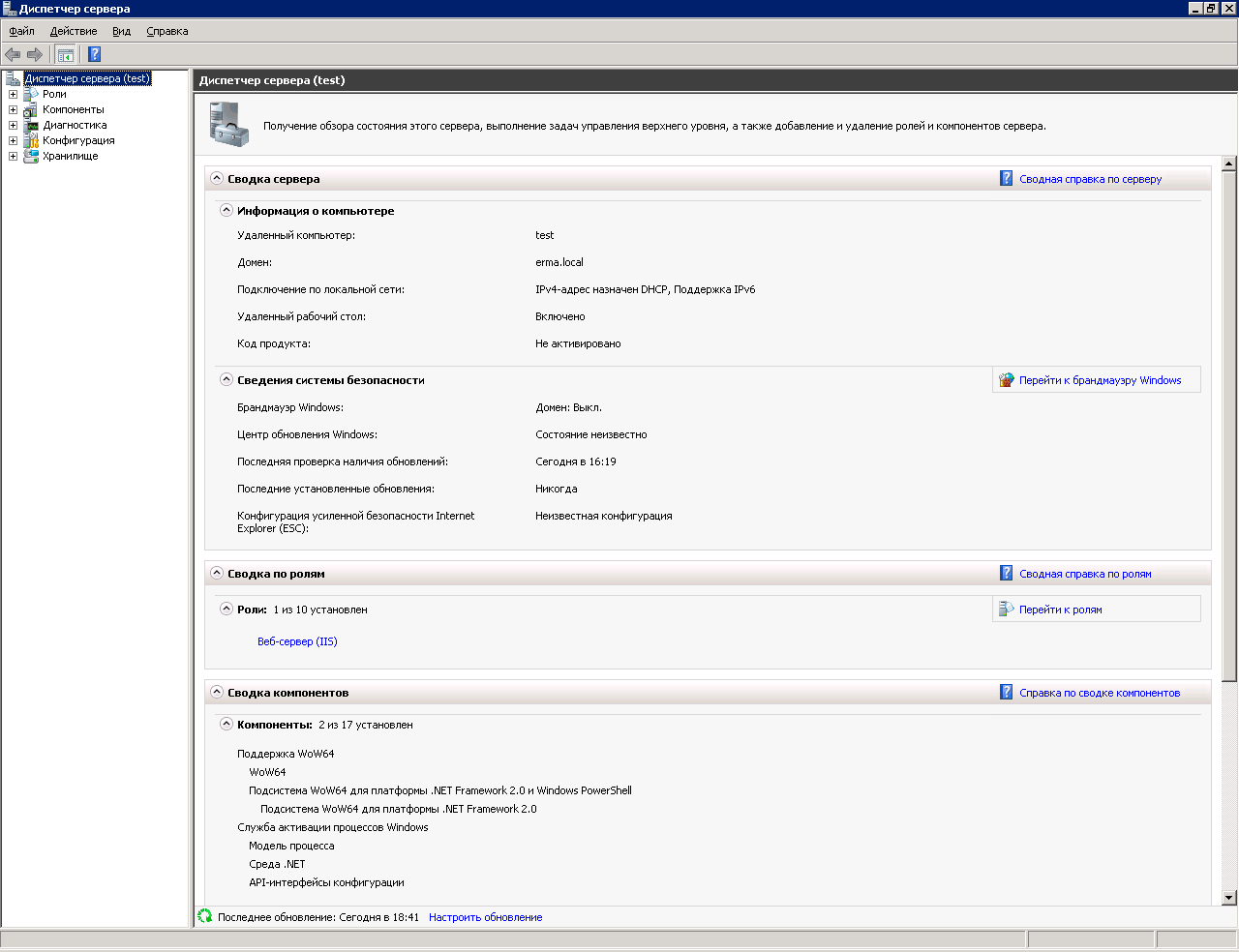Collapse the Сводка сервера section

217,178
